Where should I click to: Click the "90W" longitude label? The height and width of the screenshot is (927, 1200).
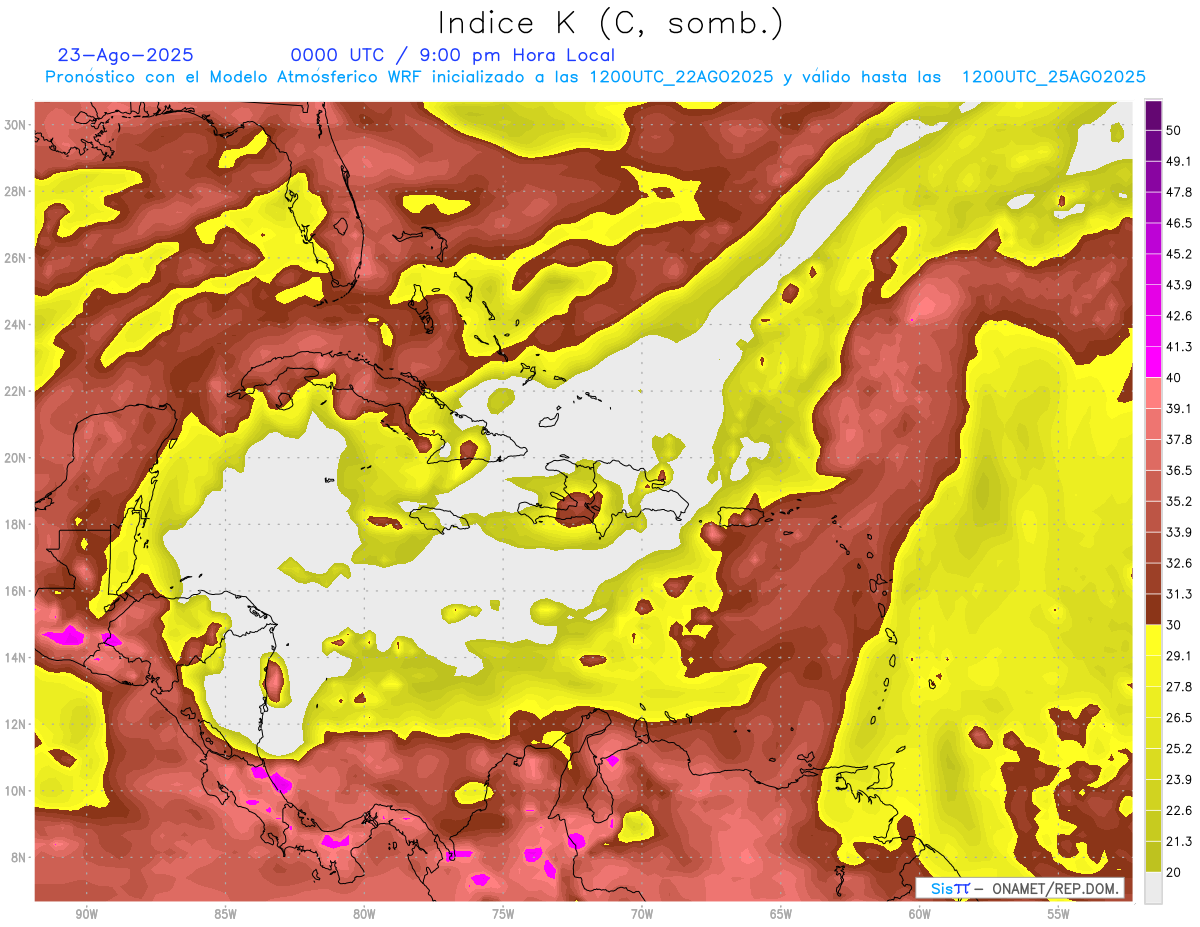point(86,914)
